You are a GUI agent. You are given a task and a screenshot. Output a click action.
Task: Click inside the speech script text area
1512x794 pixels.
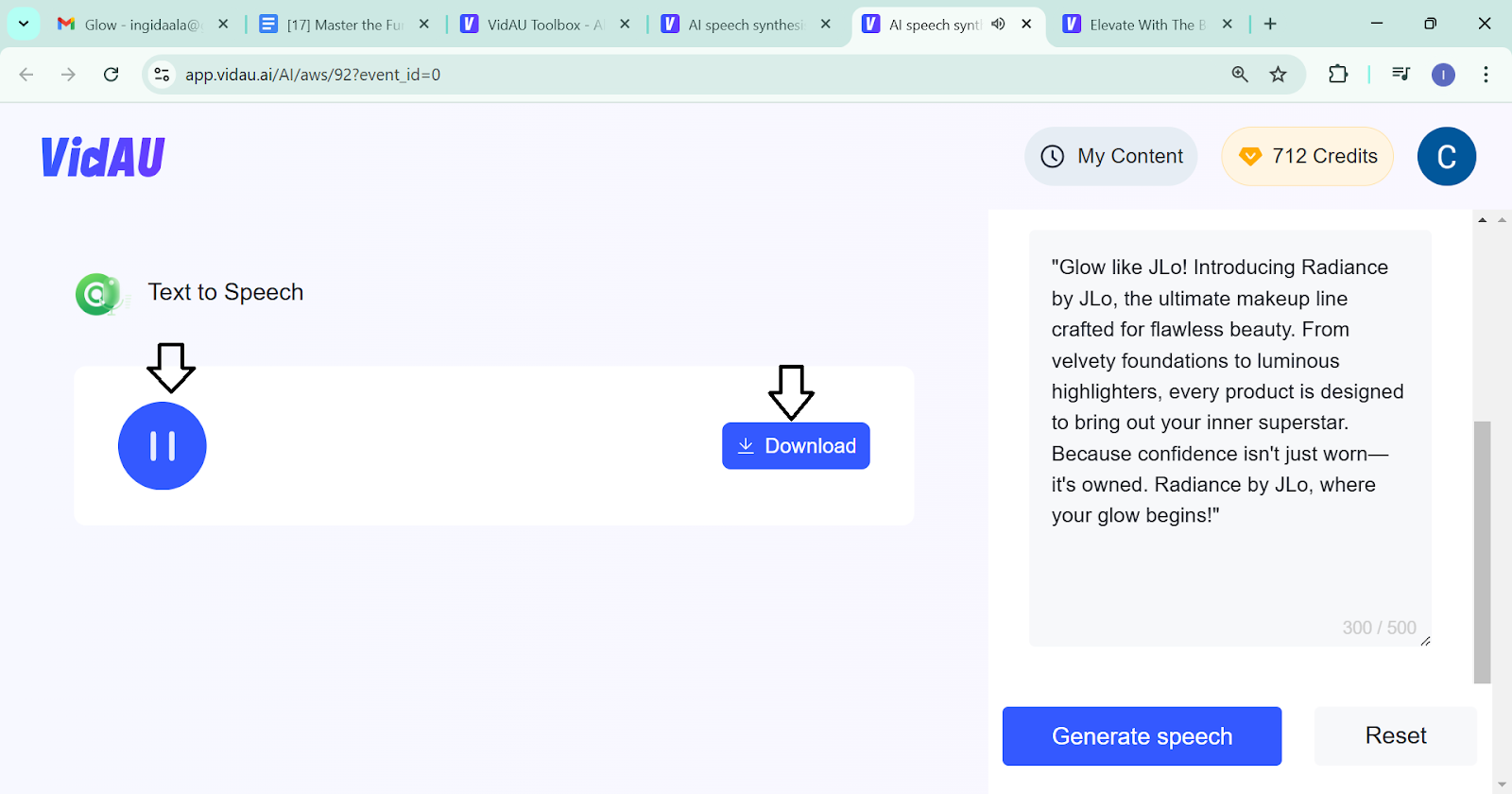1230,439
